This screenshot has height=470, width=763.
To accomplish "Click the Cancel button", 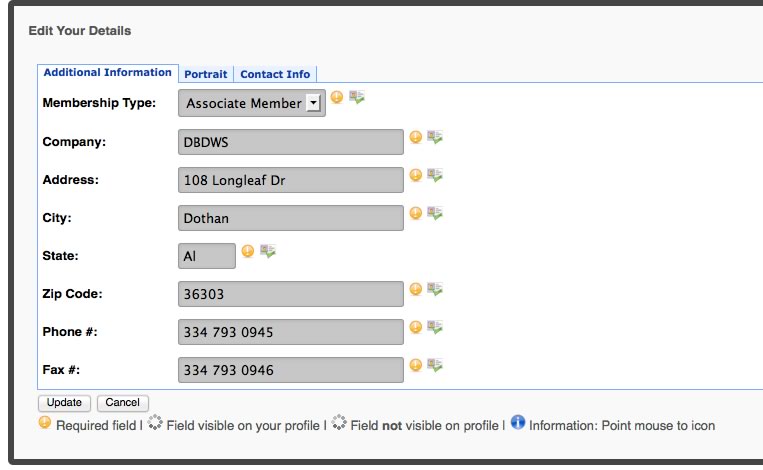I will pos(123,403).
